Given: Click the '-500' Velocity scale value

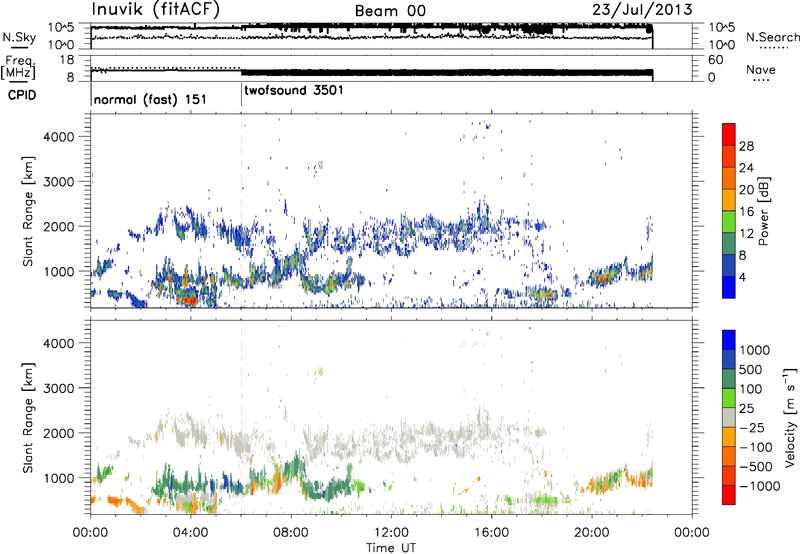Looking at the screenshot, I should pos(756,467).
